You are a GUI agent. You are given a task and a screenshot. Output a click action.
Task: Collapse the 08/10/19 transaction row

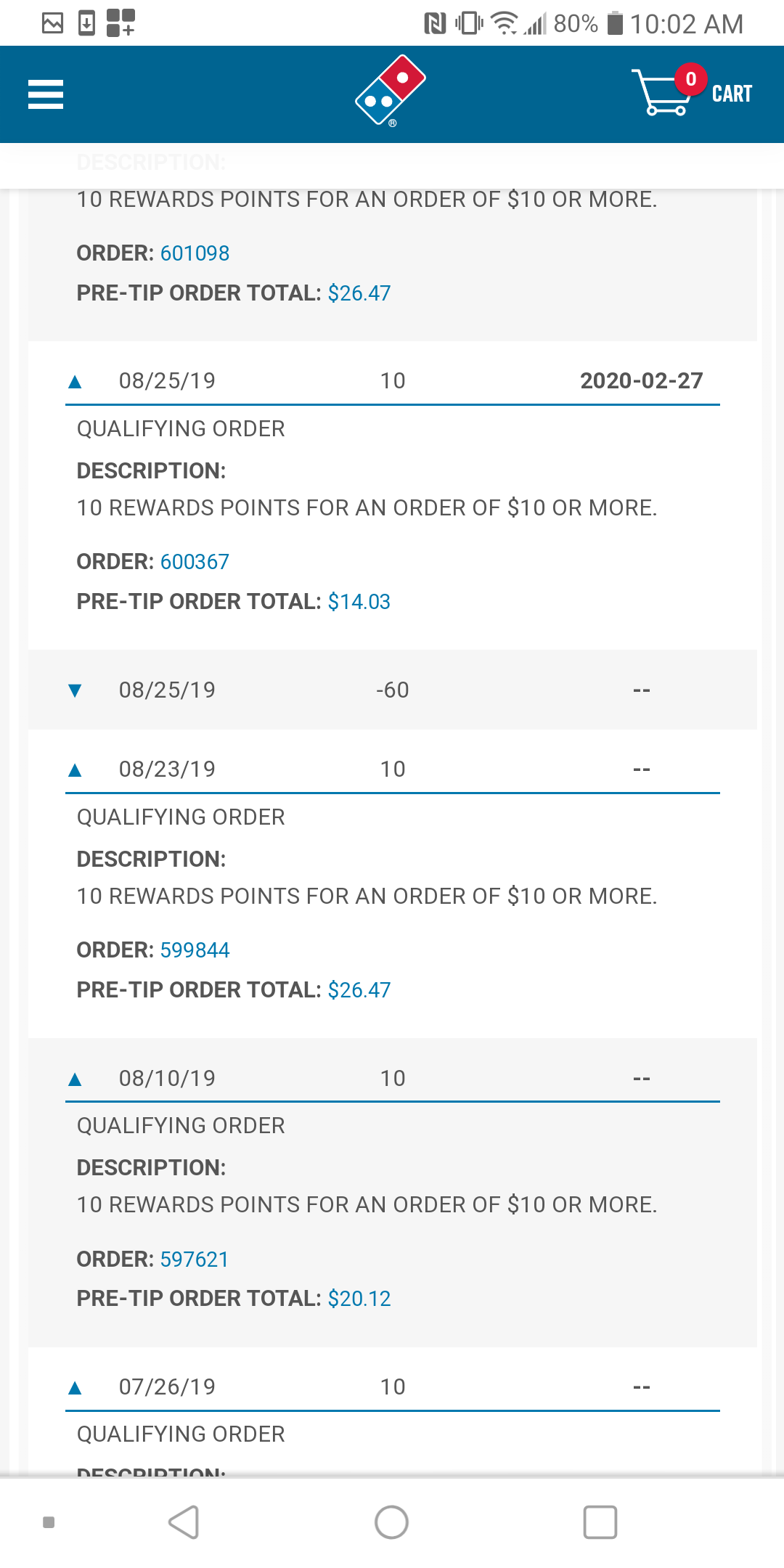pos(75,1078)
